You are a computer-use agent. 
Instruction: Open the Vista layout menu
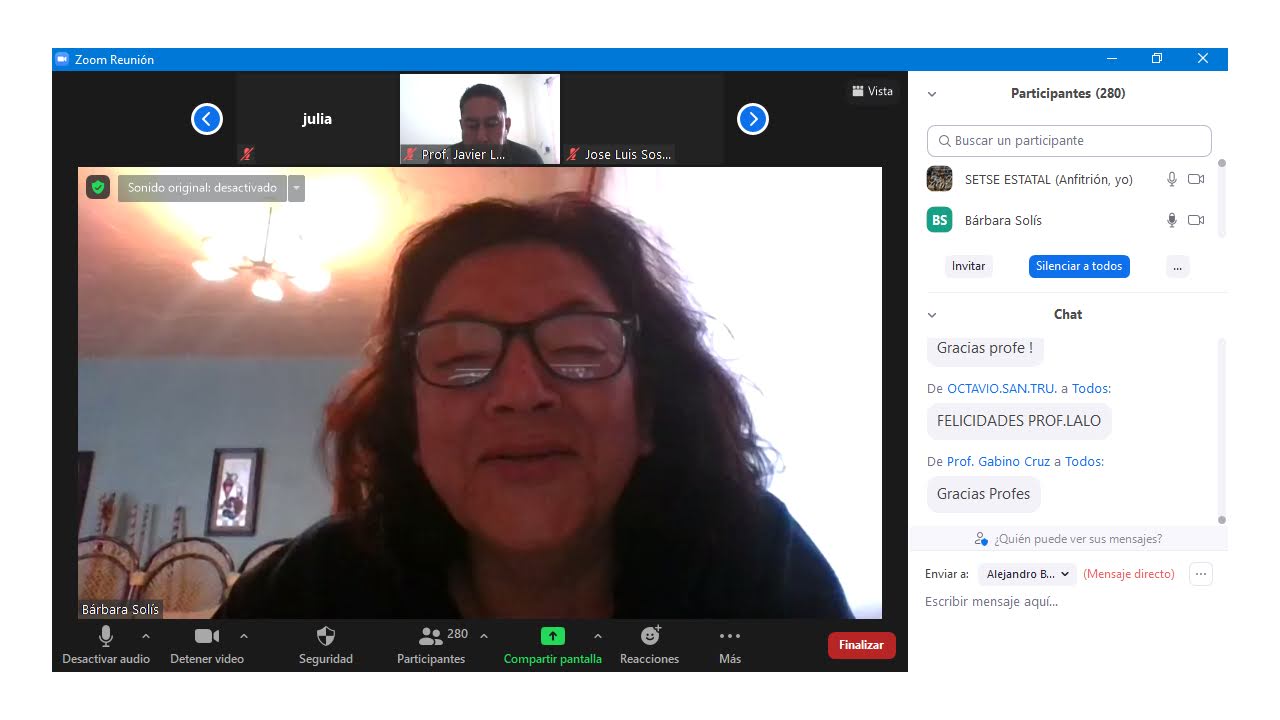coord(873,91)
